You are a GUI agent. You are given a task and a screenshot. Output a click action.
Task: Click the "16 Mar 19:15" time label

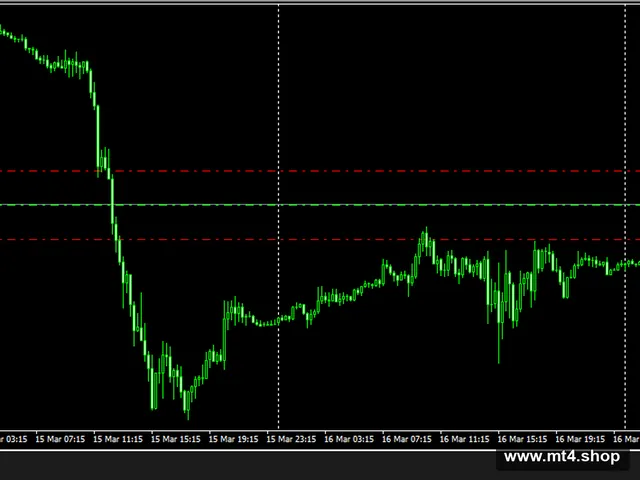pyautogui.click(x=580, y=439)
